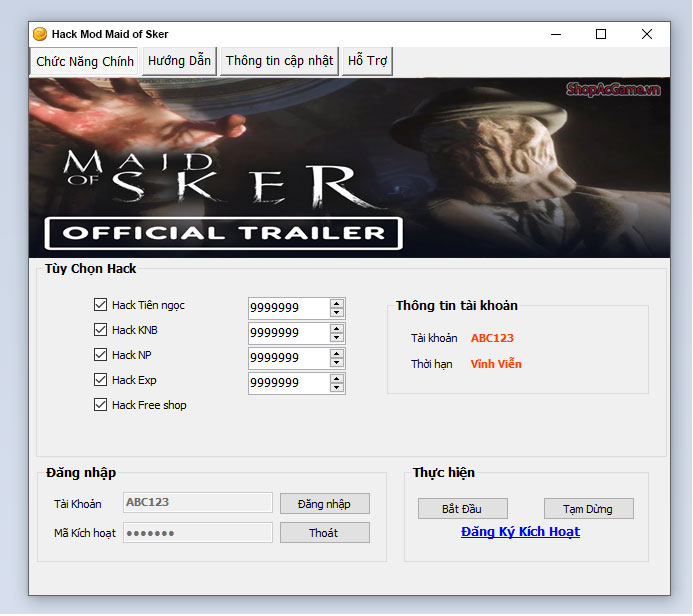This screenshot has height=616, width=693.
Task: Click the orange app icon in title bar
Action: pyautogui.click(x=40, y=34)
